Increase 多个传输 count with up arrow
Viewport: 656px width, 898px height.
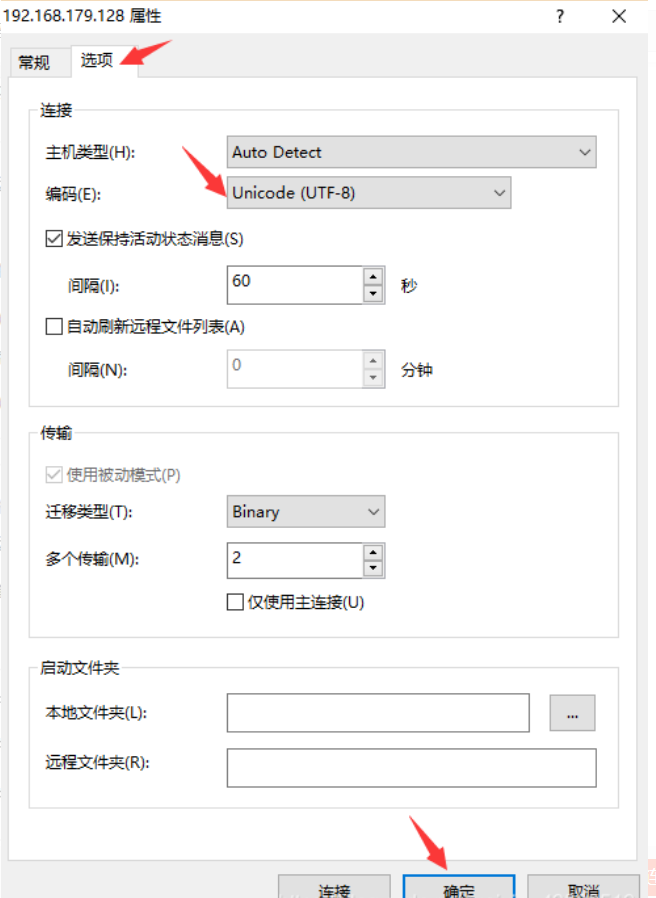pyautogui.click(x=373, y=551)
